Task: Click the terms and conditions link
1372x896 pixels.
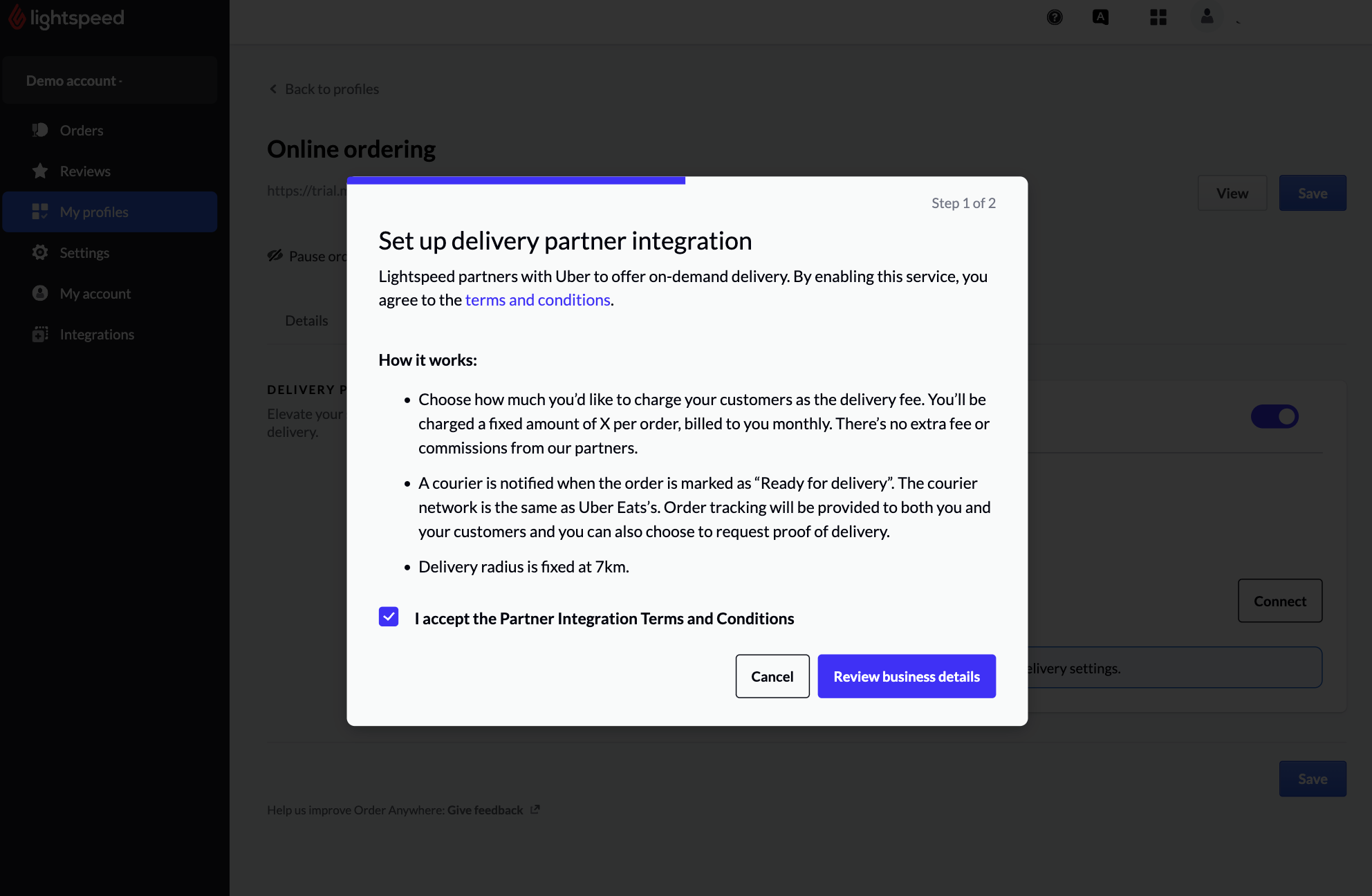Action: point(537,298)
